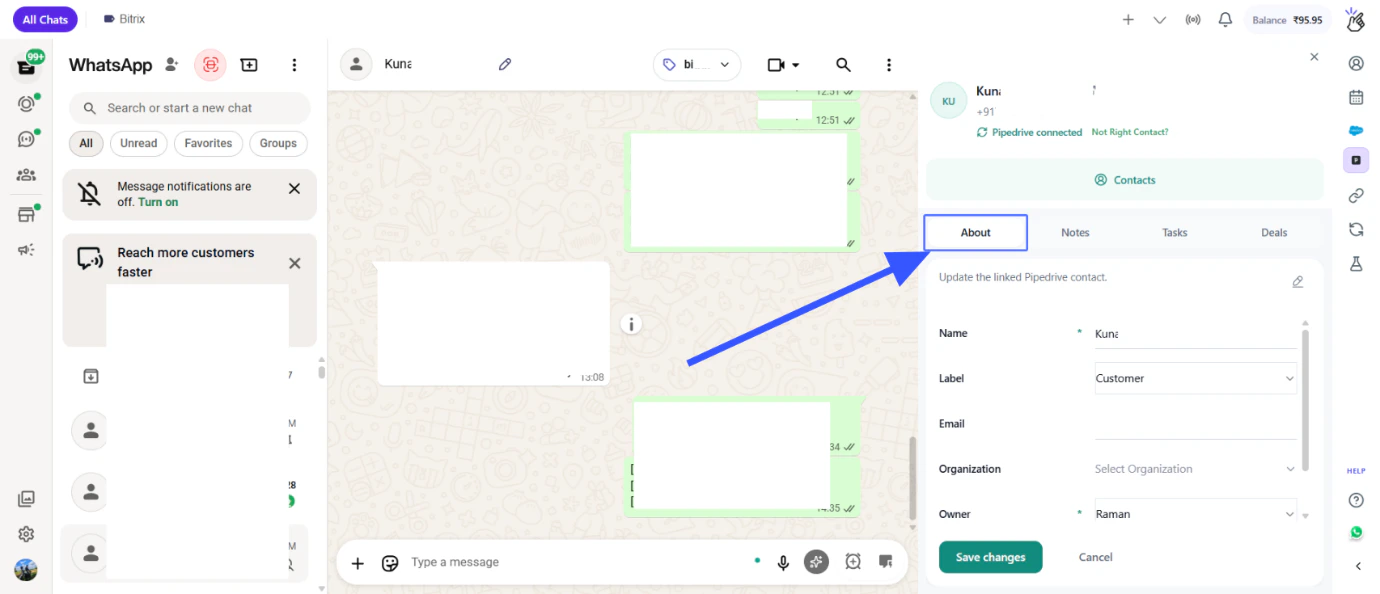The height and width of the screenshot is (594, 1380).
Task: Open the notifications bell in top bar
Action: [1225, 19]
